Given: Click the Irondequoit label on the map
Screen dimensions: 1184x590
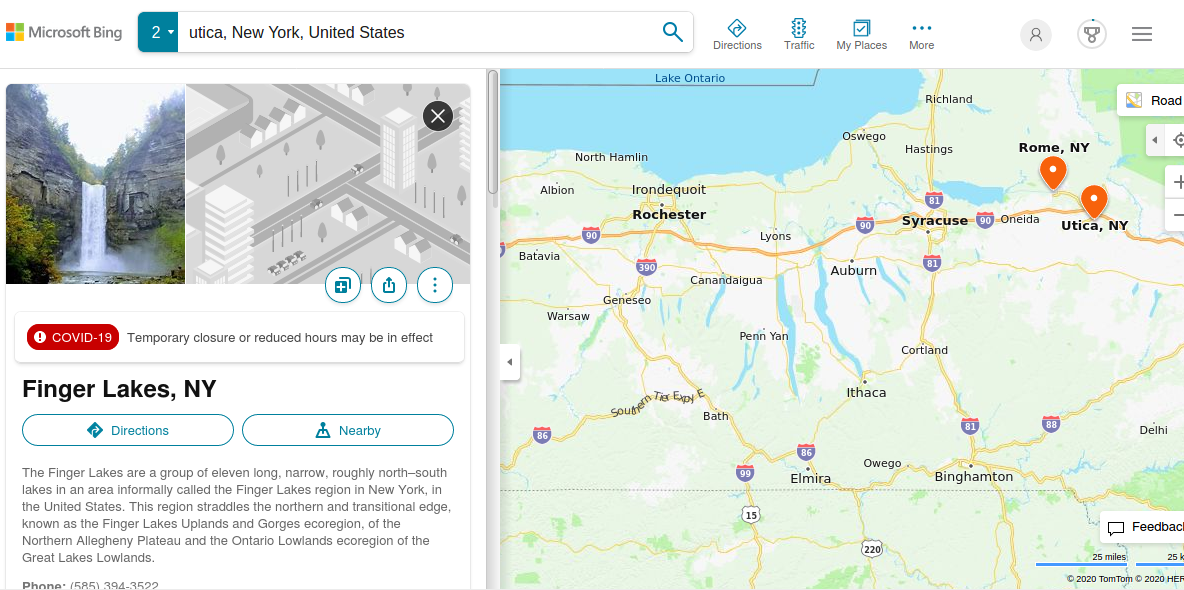Looking at the screenshot, I should pos(669,190).
